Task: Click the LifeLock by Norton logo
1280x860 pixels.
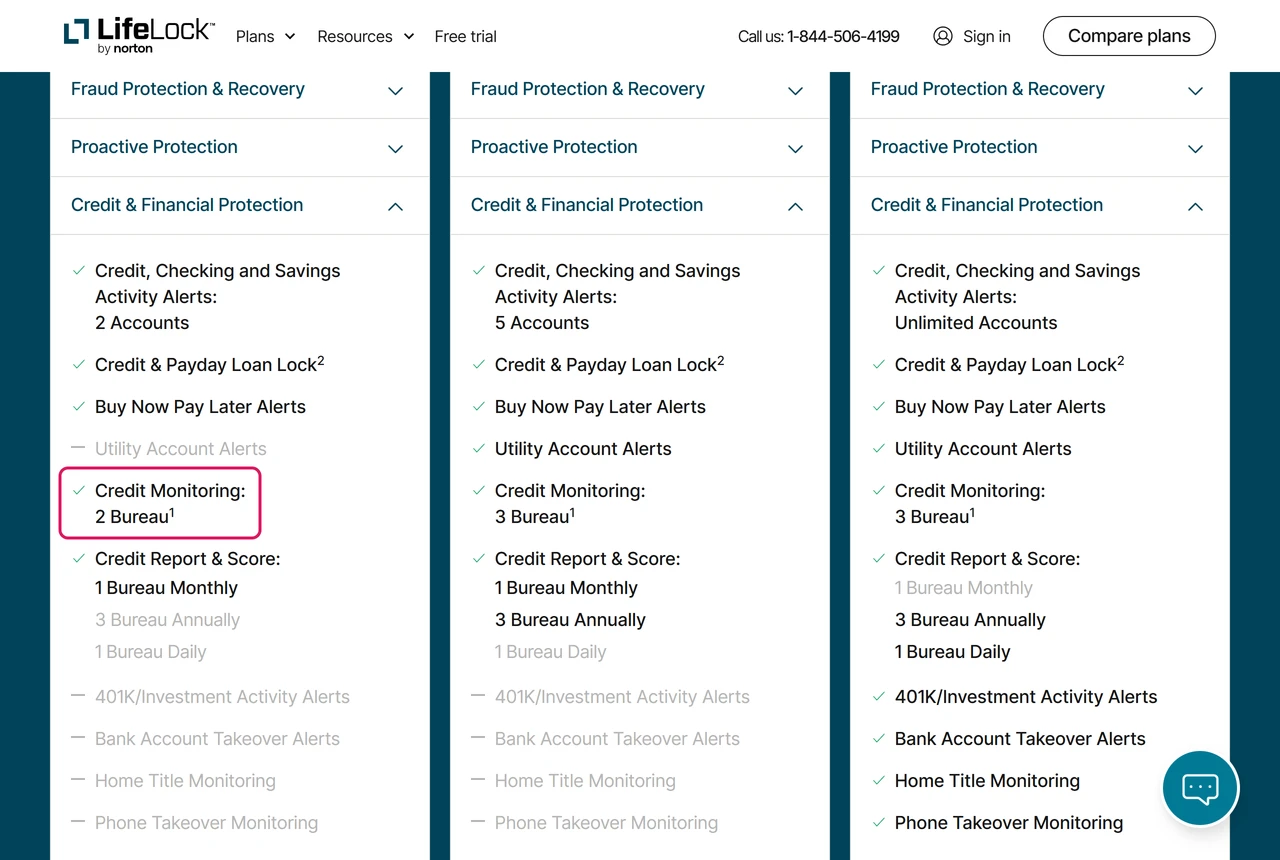Action: [138, 36]
